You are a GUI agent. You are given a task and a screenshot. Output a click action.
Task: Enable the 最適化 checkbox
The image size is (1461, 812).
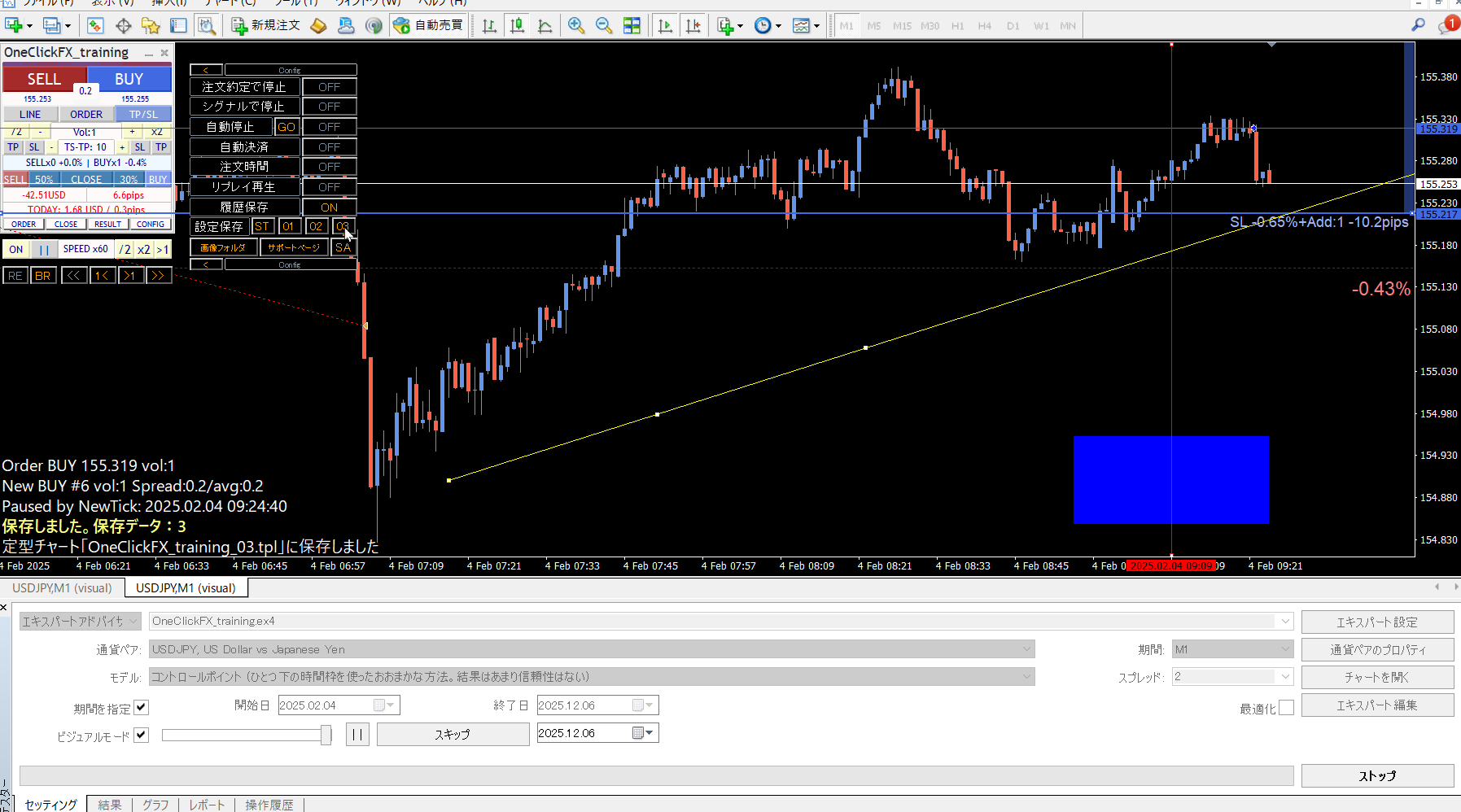pos(1286,708)
